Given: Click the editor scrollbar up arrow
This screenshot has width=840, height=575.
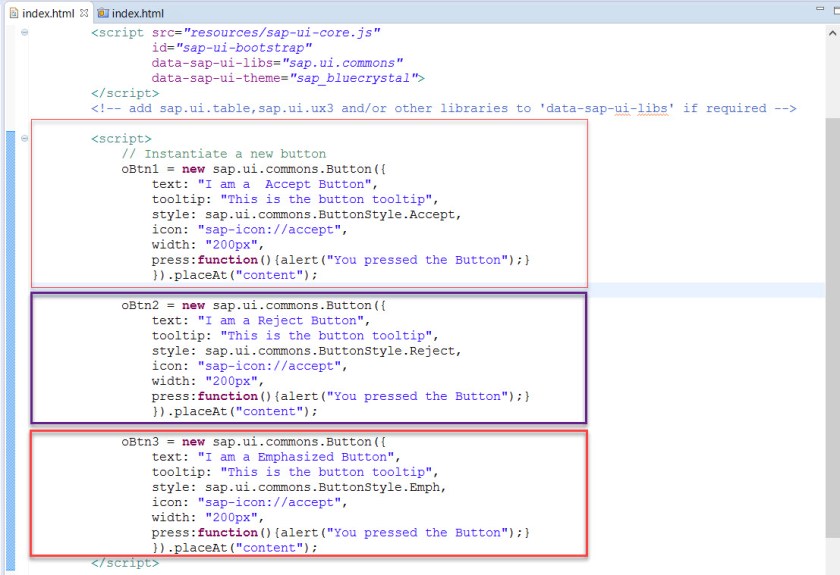Looking at the screenshot, I should (x=832, y=33).
